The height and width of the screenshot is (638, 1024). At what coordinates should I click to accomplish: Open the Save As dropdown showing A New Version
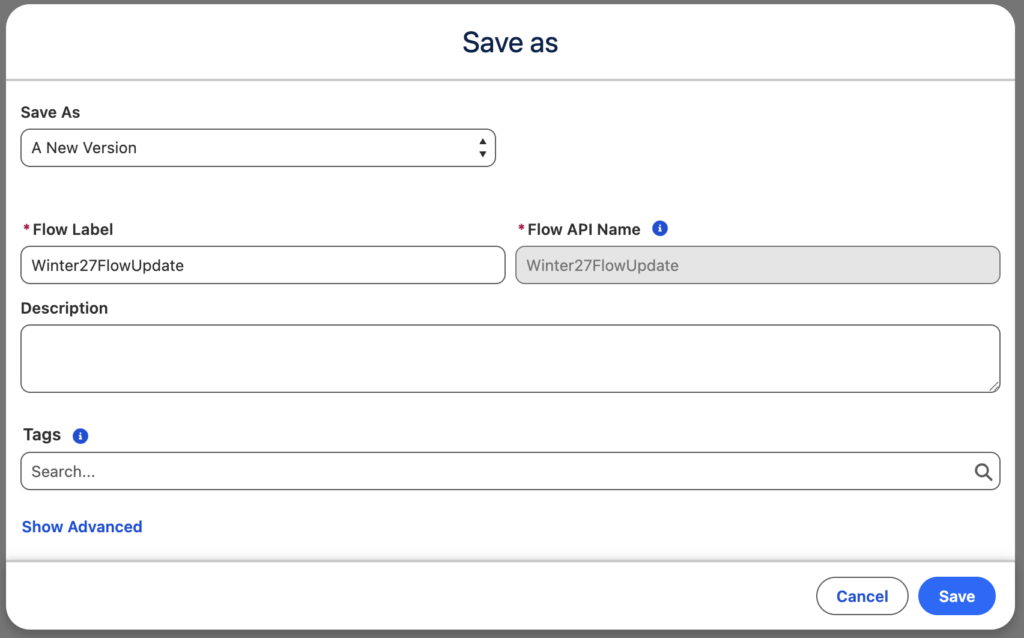point(258,148)
